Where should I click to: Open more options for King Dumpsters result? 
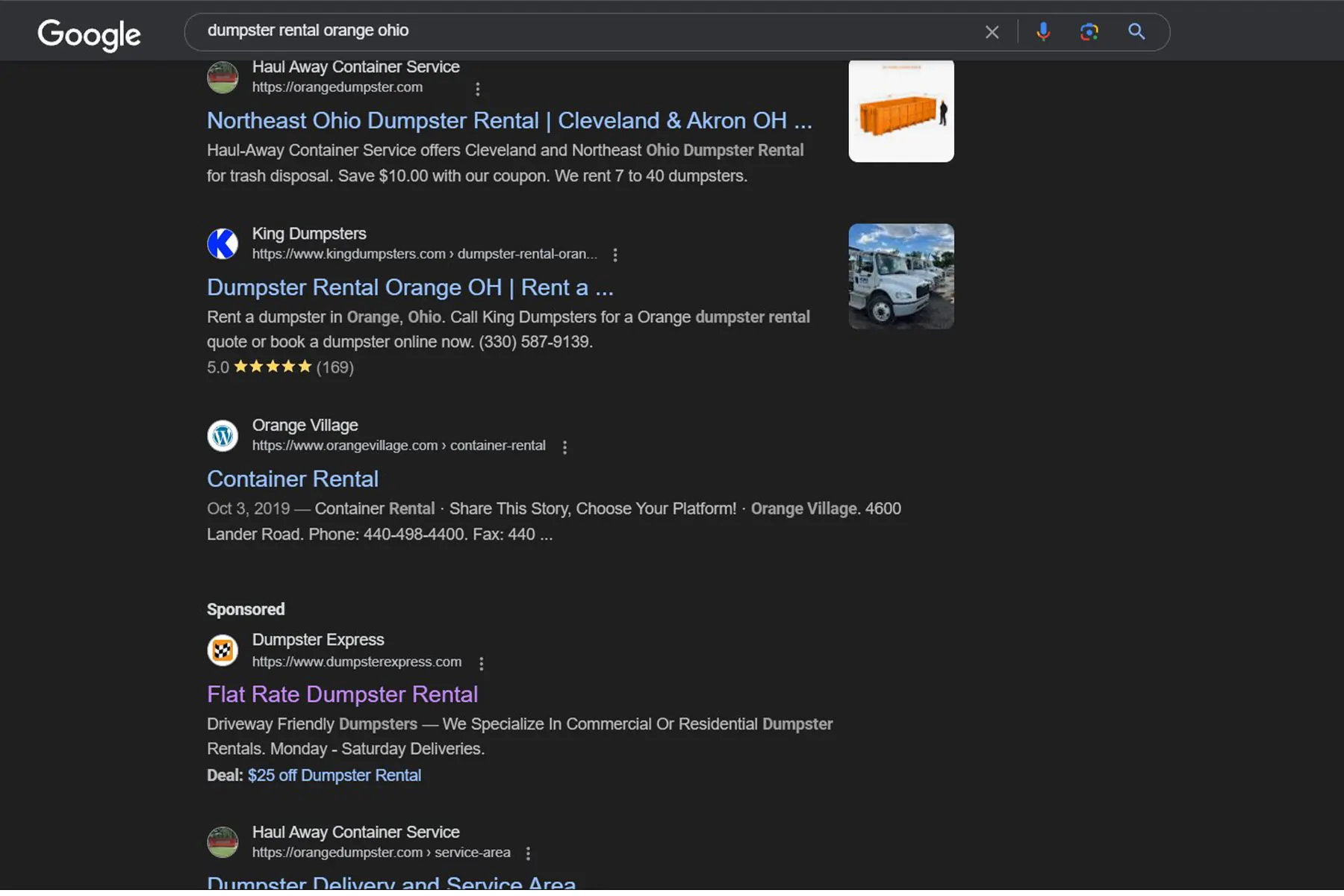[x=615, y=255]
